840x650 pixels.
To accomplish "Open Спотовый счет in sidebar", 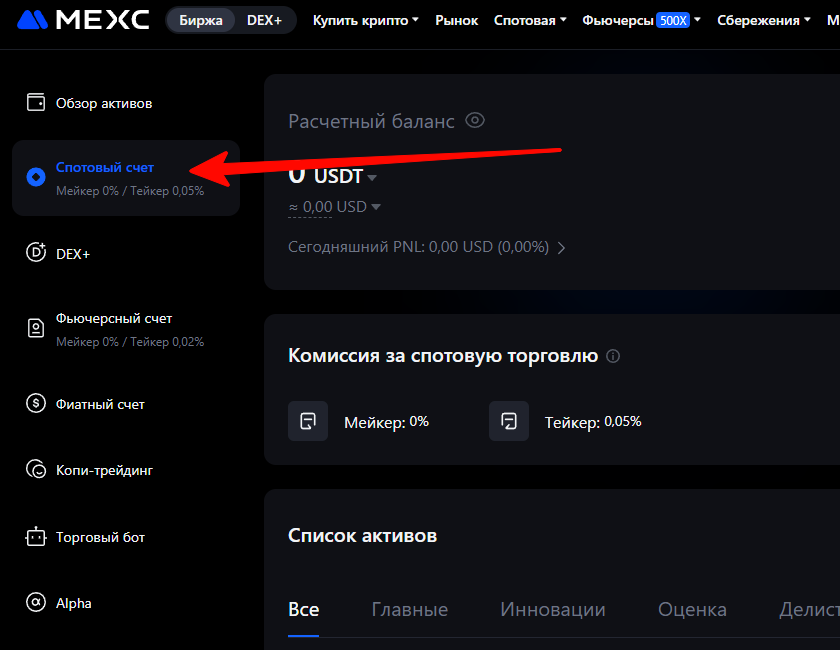I will (x=126, y=178).
